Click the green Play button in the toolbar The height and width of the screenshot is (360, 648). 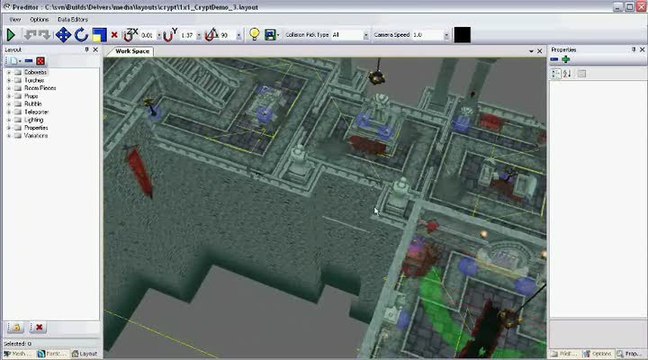11,35
